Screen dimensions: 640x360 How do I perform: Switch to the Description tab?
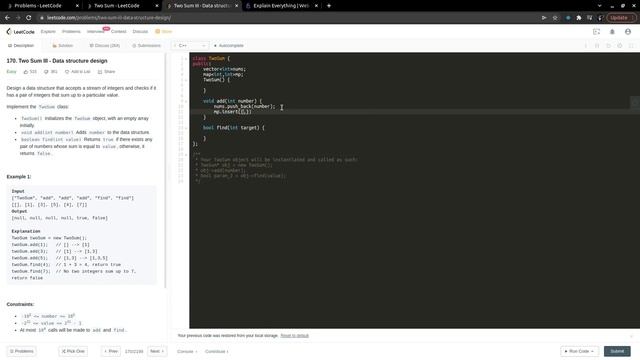21,46
